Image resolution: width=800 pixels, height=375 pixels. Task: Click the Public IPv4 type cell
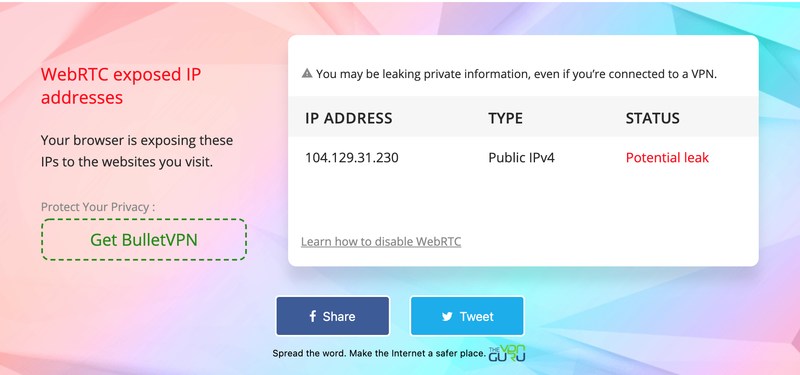521,158
